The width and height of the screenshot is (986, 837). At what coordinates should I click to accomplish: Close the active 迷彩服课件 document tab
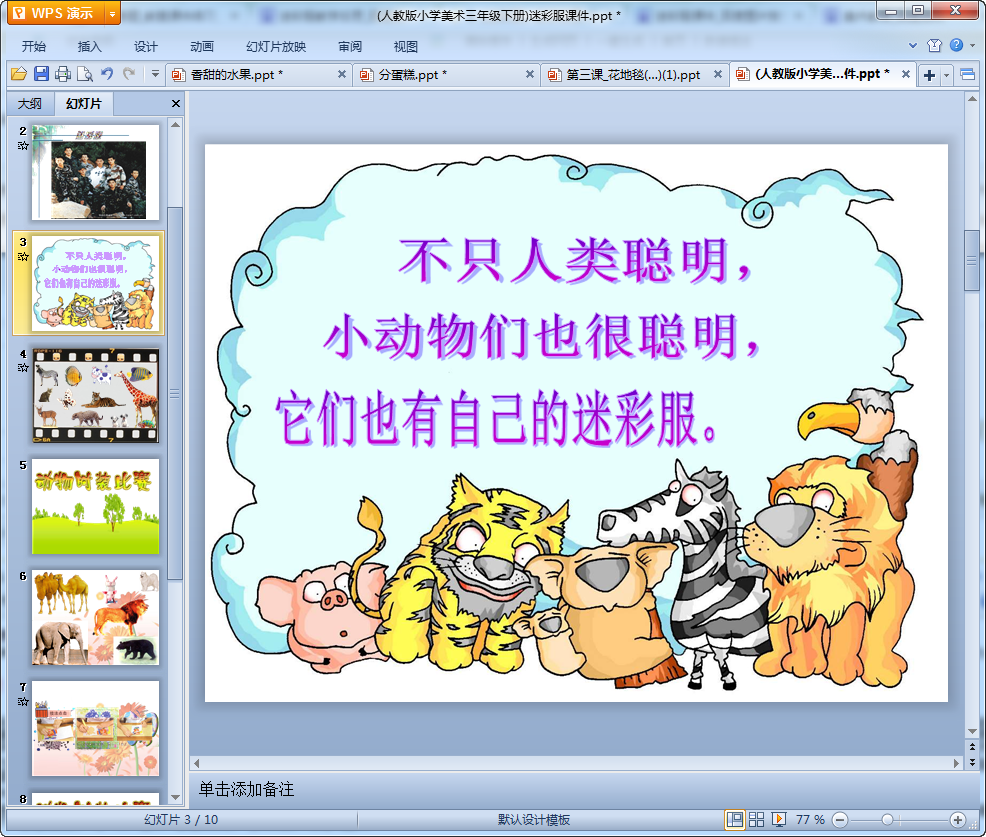pyautogui.click(x=906, y=74)
